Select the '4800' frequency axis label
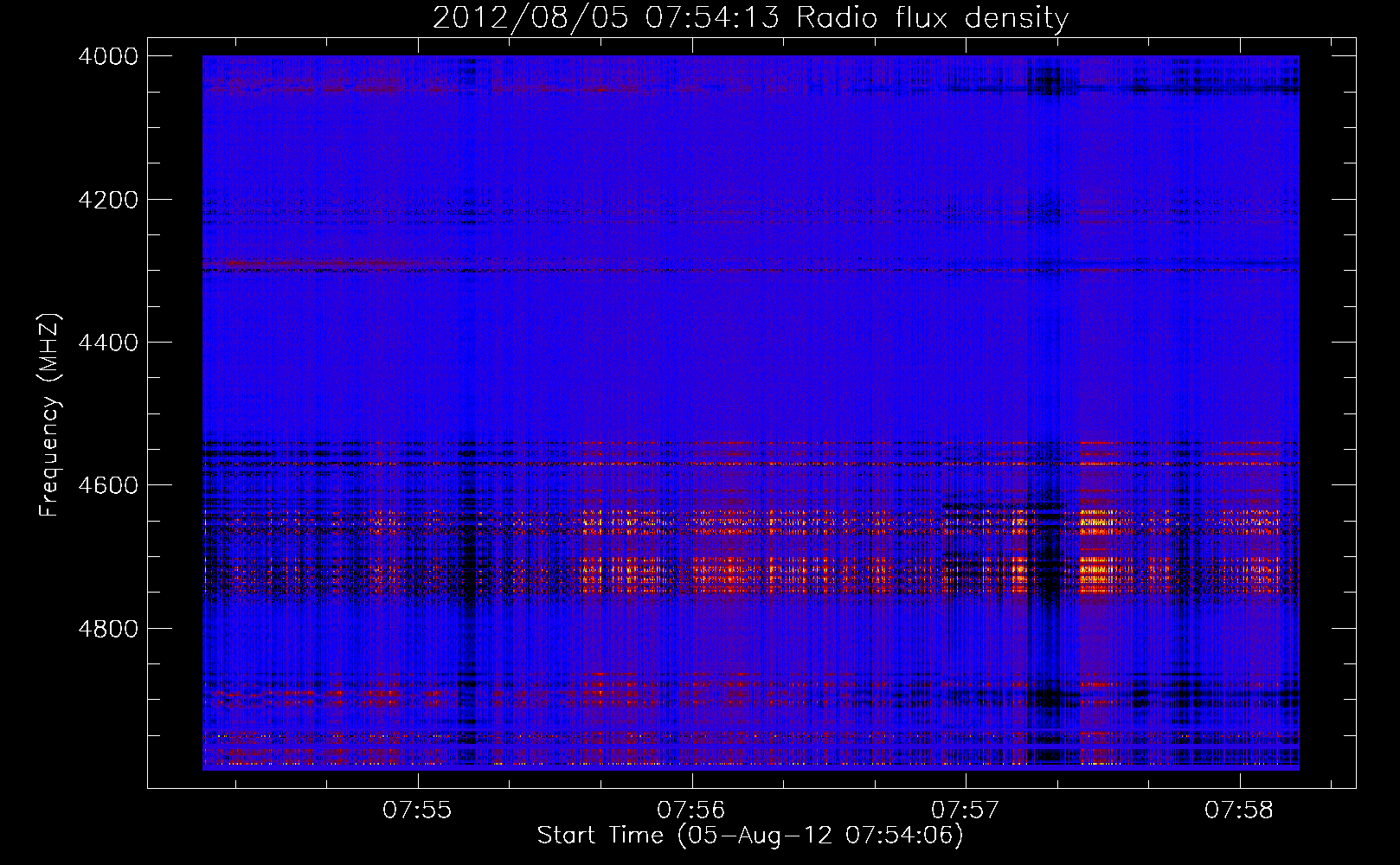This screenshot has height=865, width=1400. [x=107, y=629]
